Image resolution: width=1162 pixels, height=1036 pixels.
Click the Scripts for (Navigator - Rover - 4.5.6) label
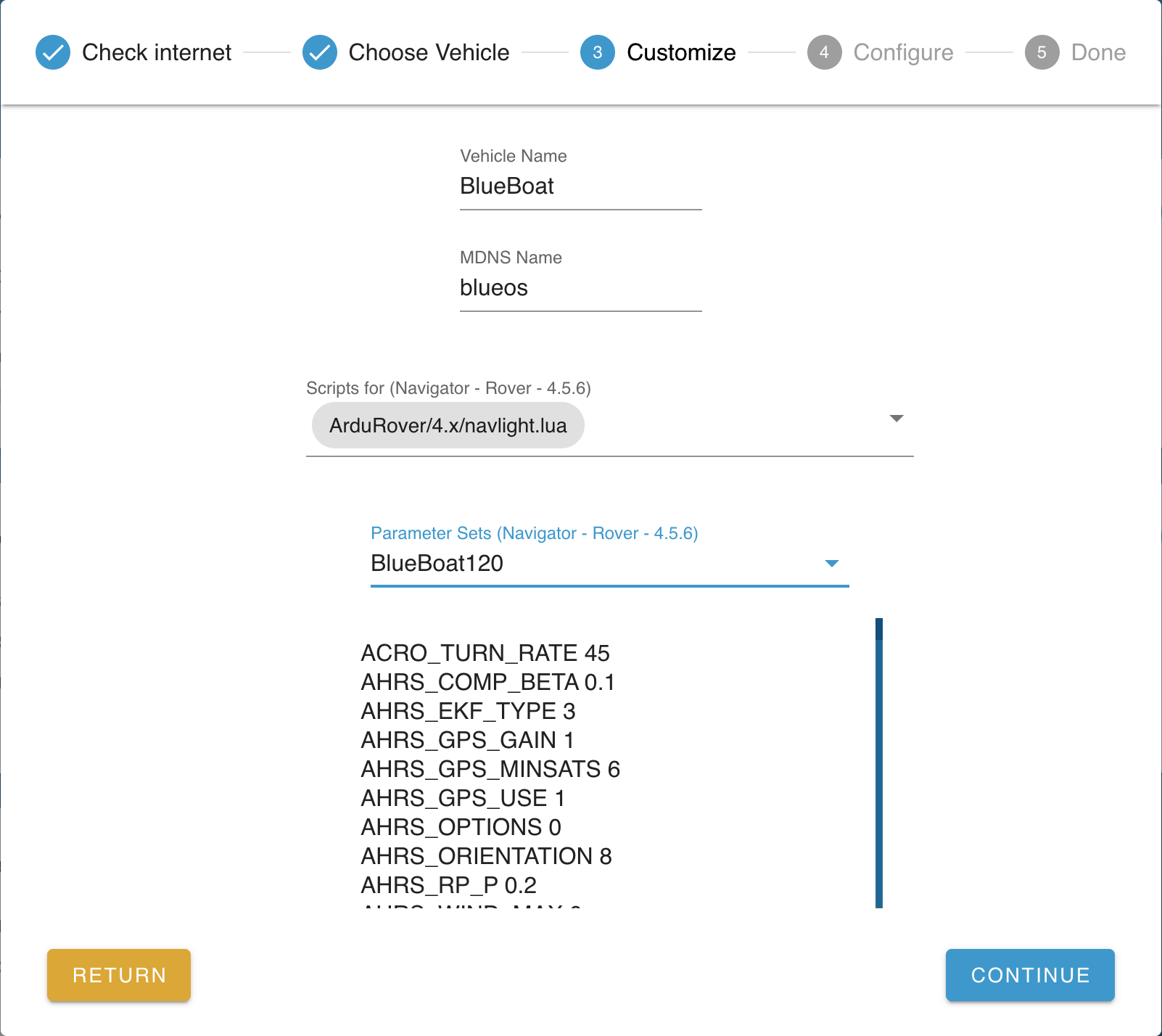pos(448,388)
